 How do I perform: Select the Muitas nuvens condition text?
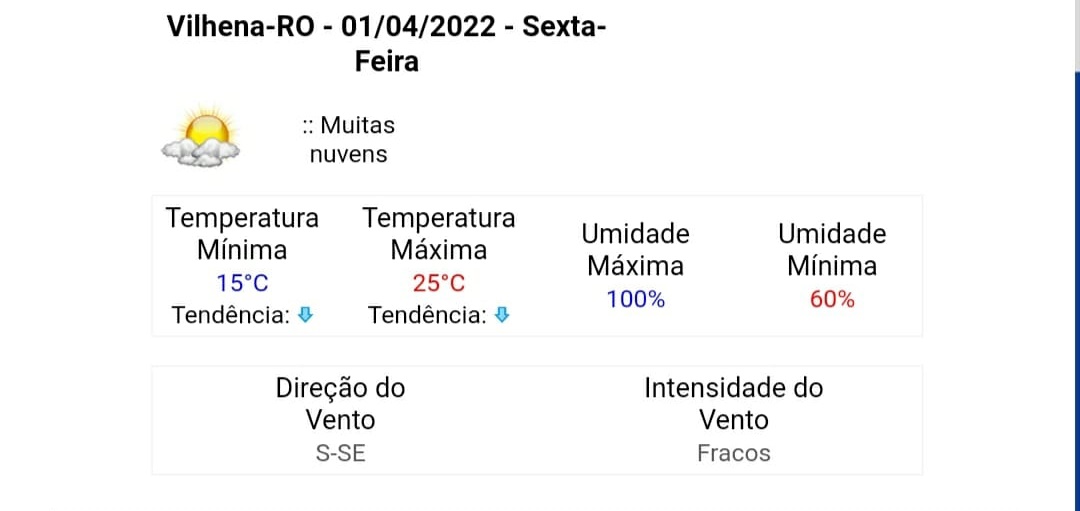[x=349, y=140]
